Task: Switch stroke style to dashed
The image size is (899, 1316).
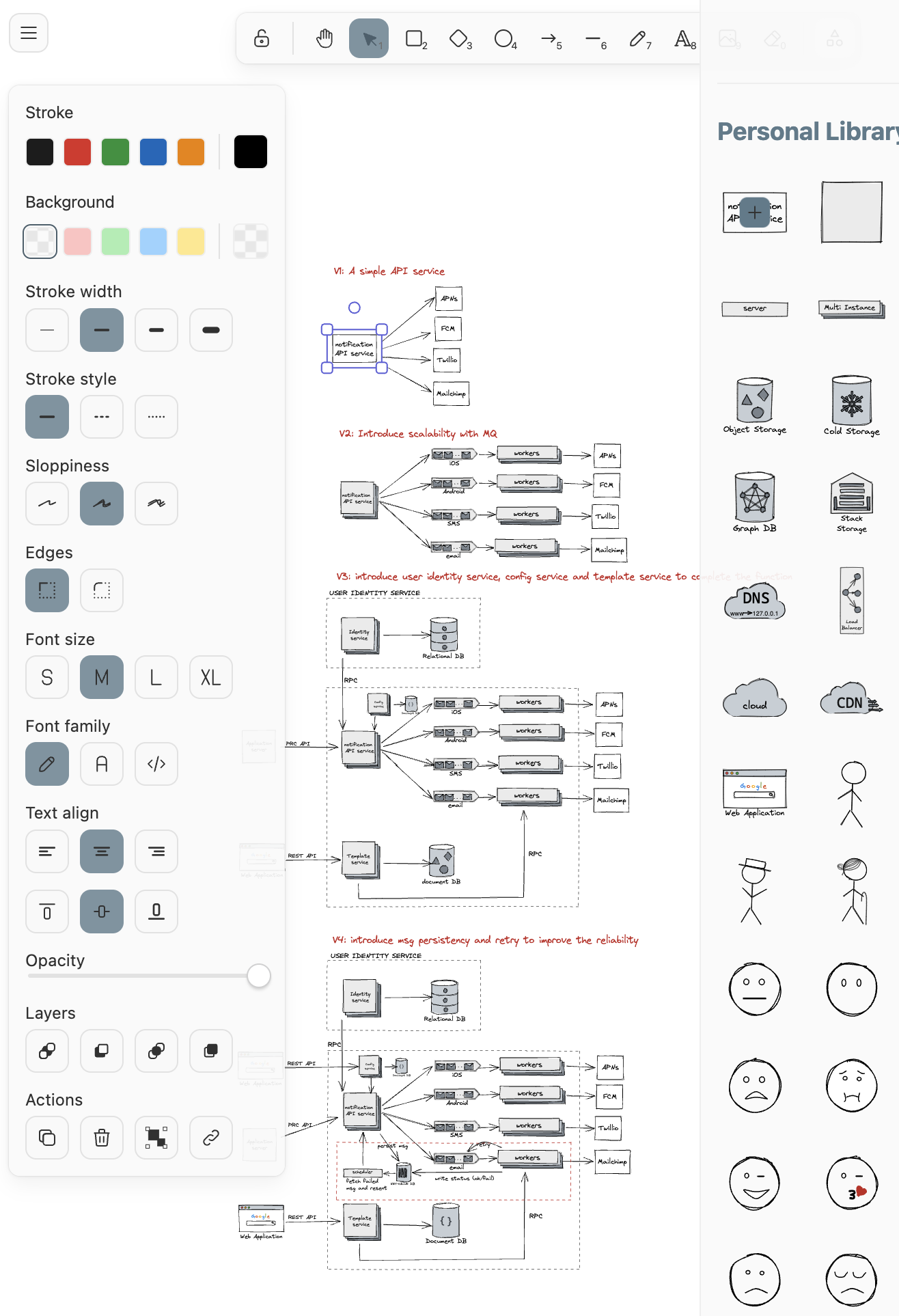Action: click(x=102, y=417)
